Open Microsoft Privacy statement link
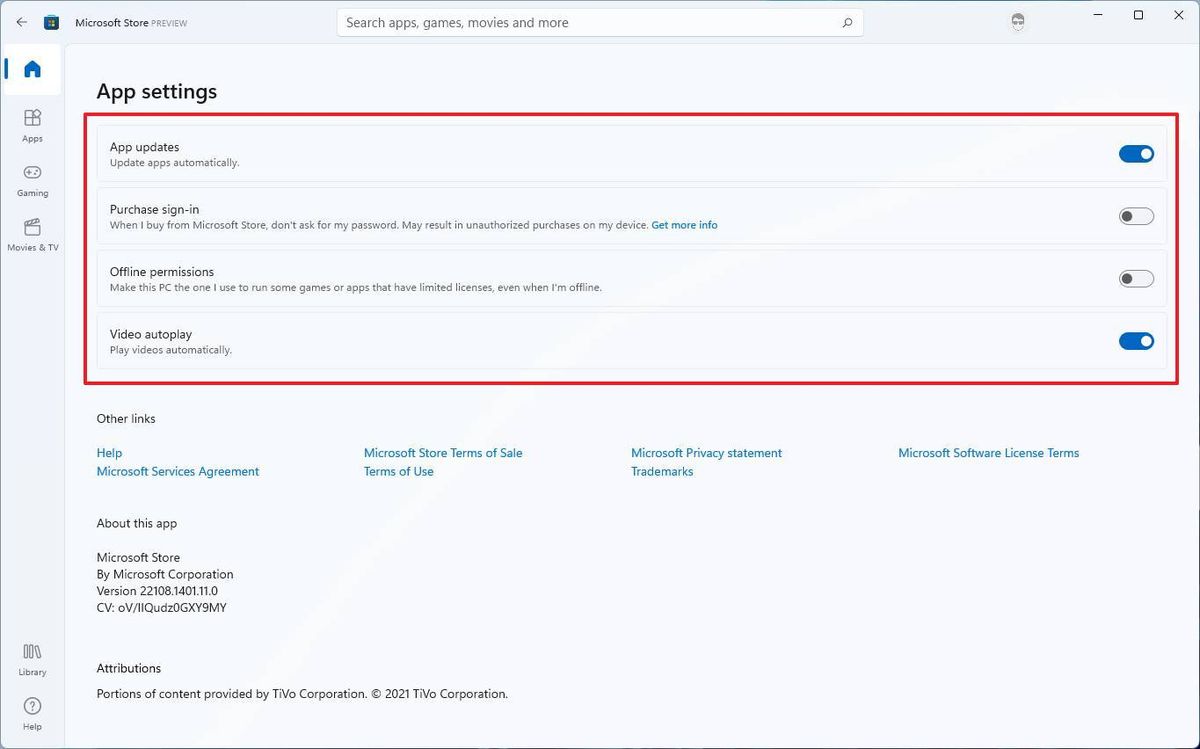This screenshot has height=749, width=1200. click(x=706, y=453)
